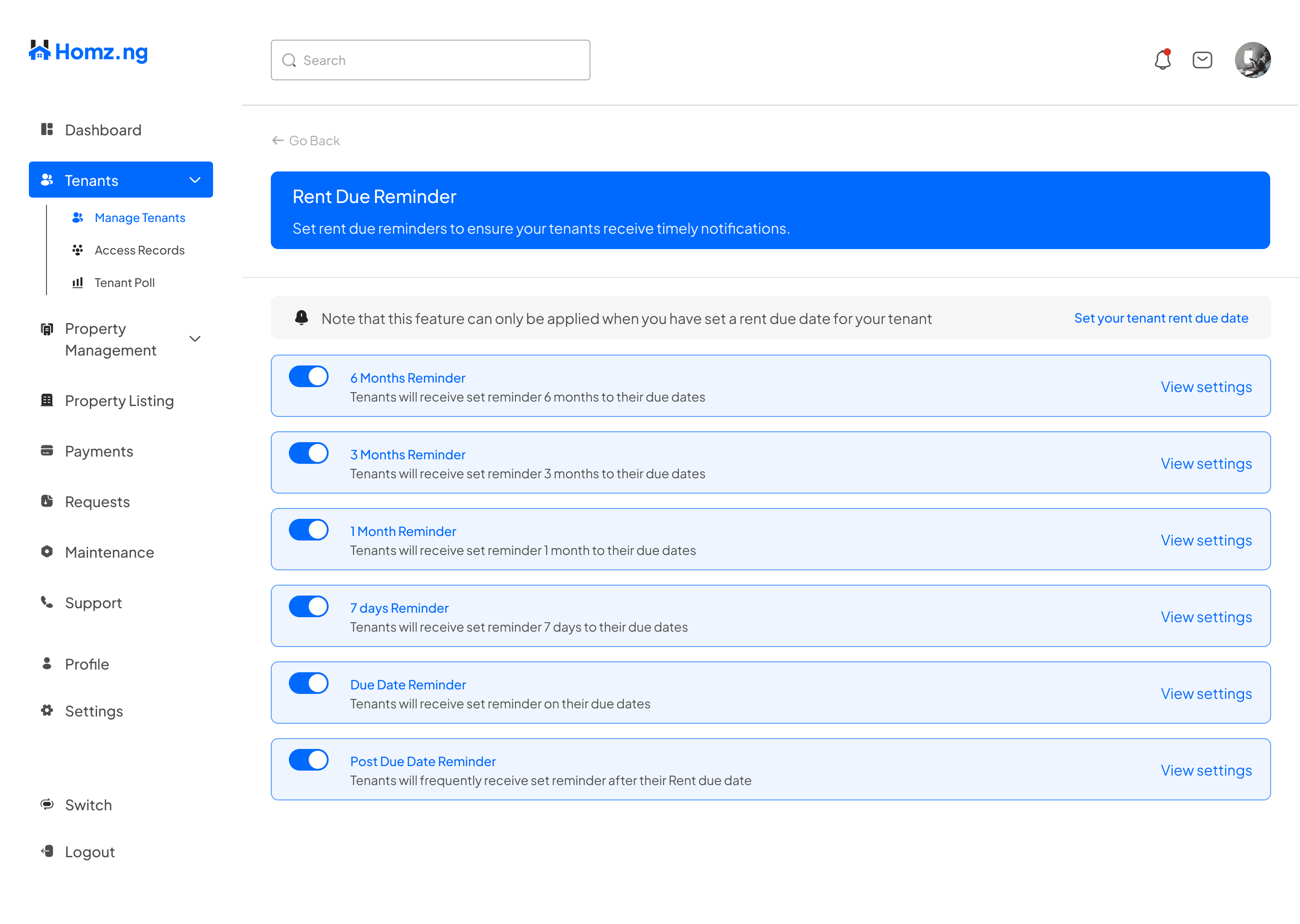Screen dimensions: 1300x924
Task: Open the messages envelope icon
Action: (1202, 60)
